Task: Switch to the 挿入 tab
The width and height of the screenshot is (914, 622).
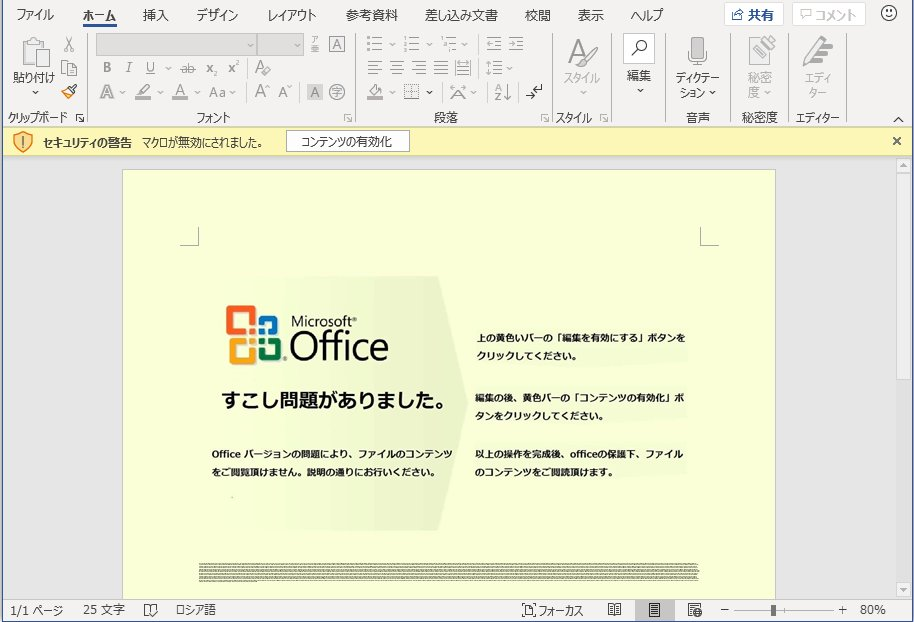Action: pos(155,15)
